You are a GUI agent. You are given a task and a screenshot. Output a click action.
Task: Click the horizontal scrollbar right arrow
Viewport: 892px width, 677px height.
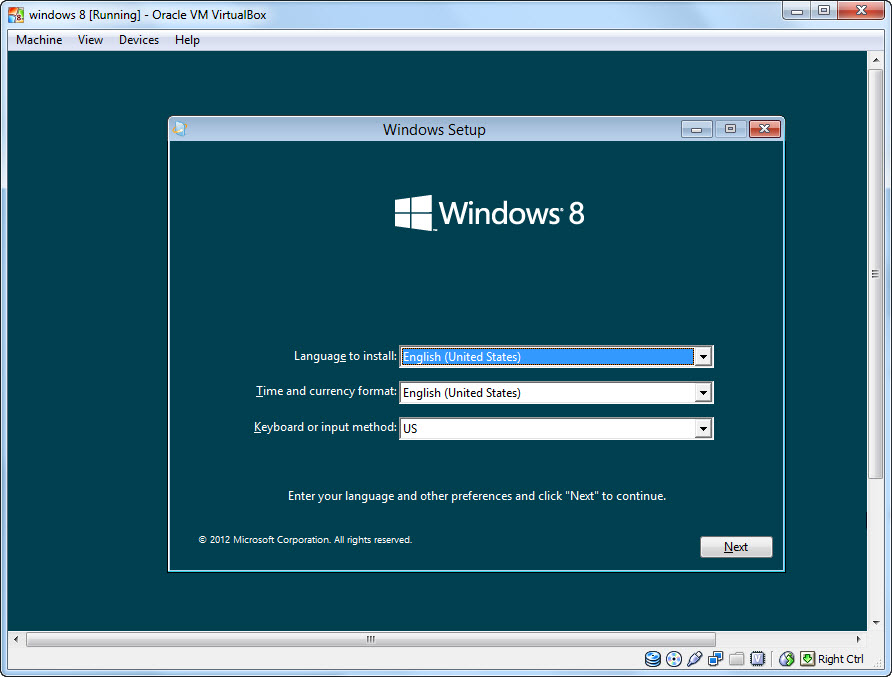tap(858, 639)
